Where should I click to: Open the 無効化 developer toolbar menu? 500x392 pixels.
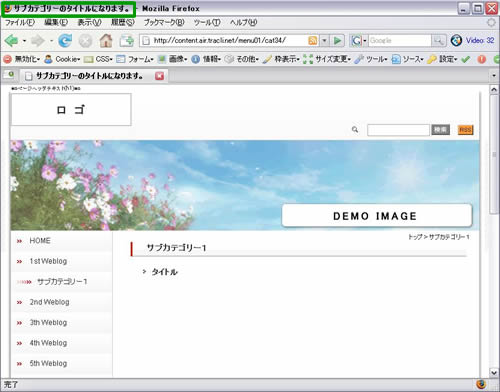(x=22, y=59)
